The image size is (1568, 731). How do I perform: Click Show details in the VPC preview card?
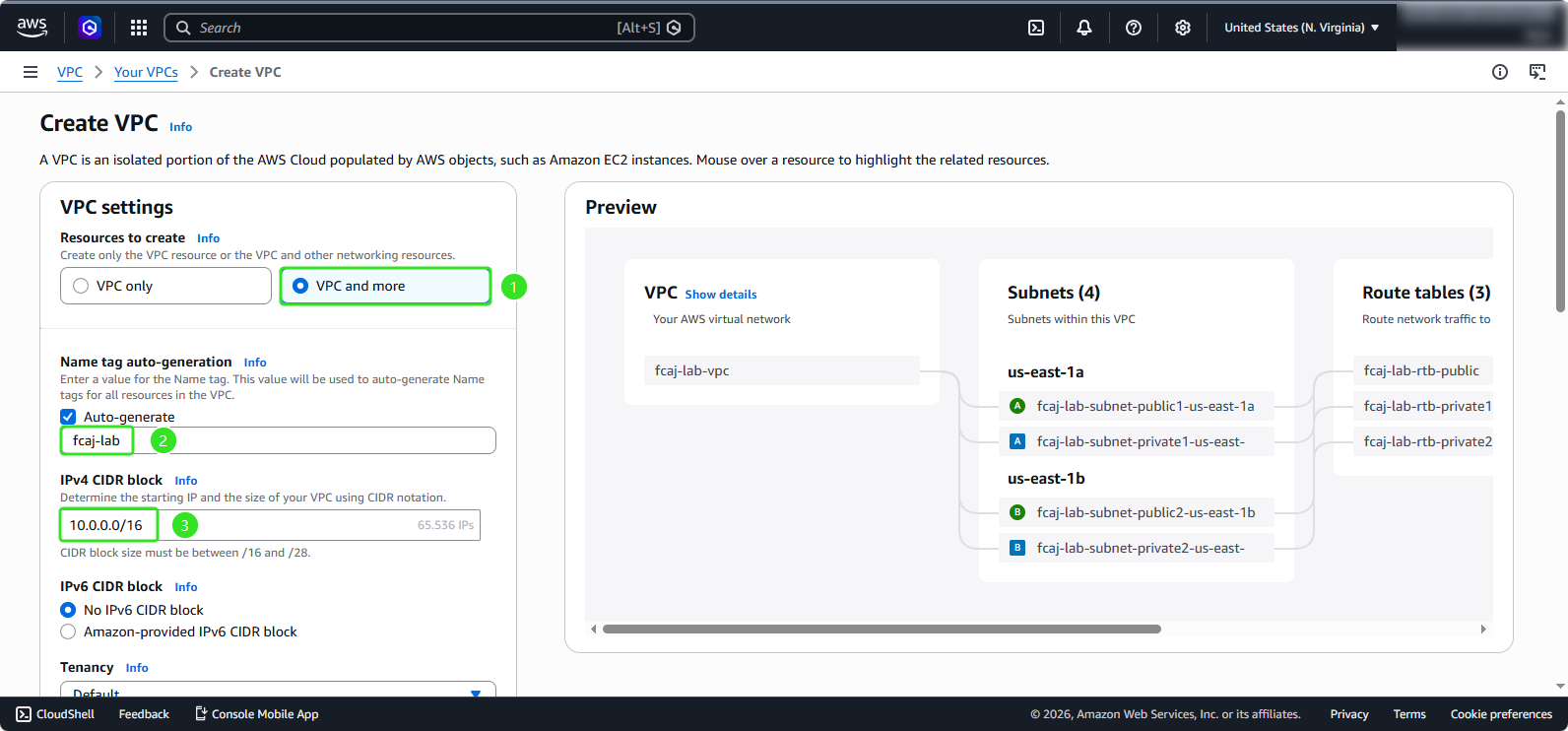[x=721, y=295]
